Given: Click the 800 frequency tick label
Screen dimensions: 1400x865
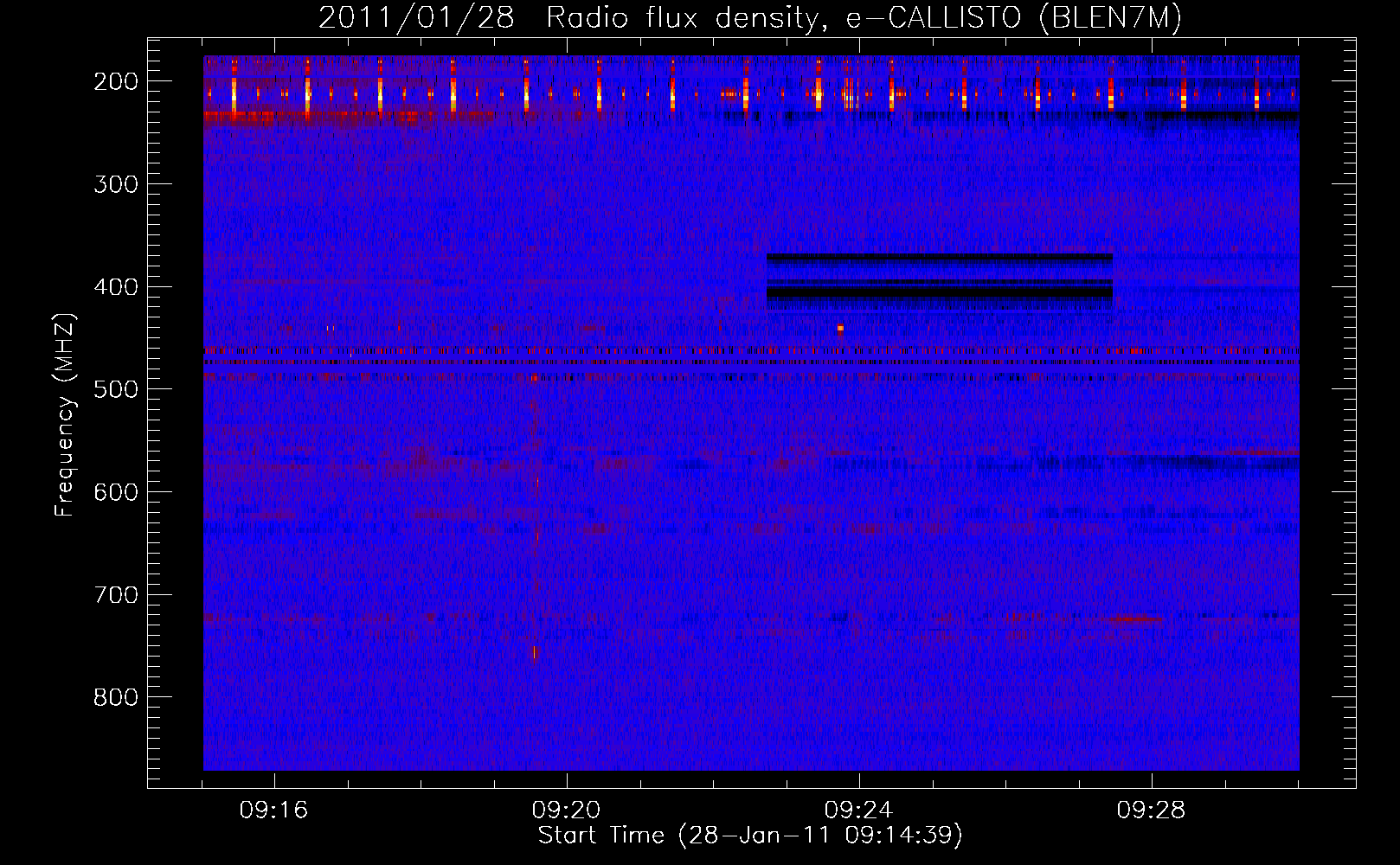Looking at the screenshot, I should 115,697.
